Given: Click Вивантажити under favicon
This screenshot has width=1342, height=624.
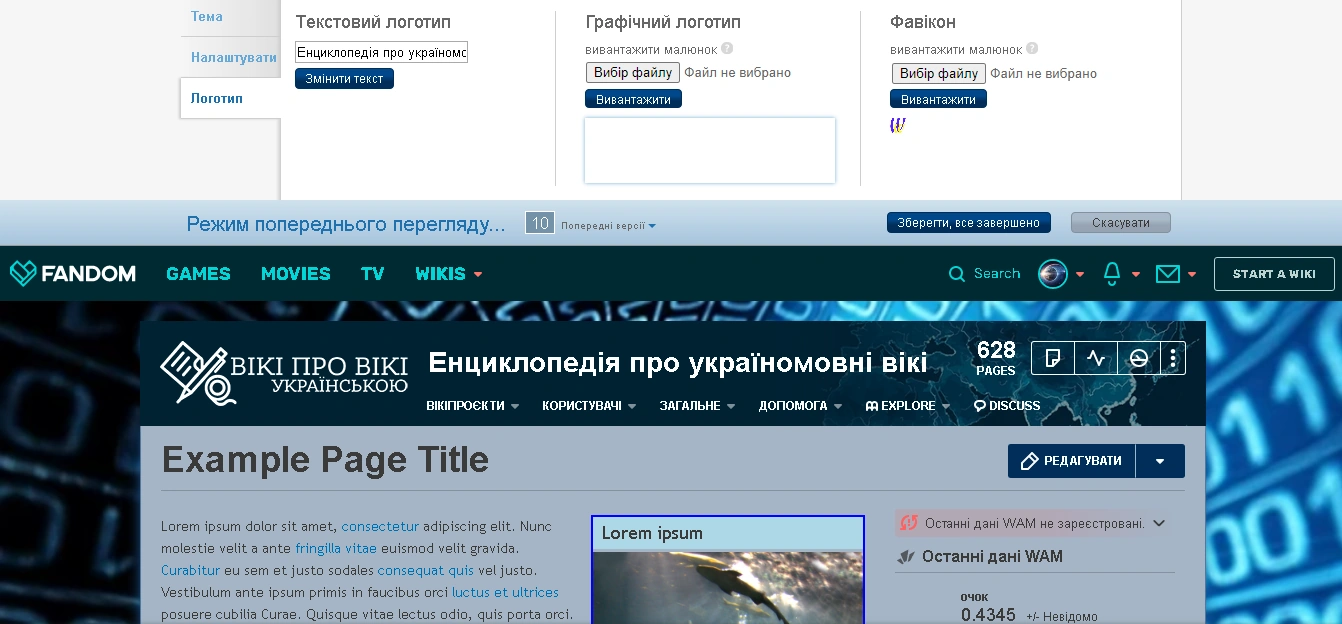Looking at the screenshot, I should coord(938,99).
